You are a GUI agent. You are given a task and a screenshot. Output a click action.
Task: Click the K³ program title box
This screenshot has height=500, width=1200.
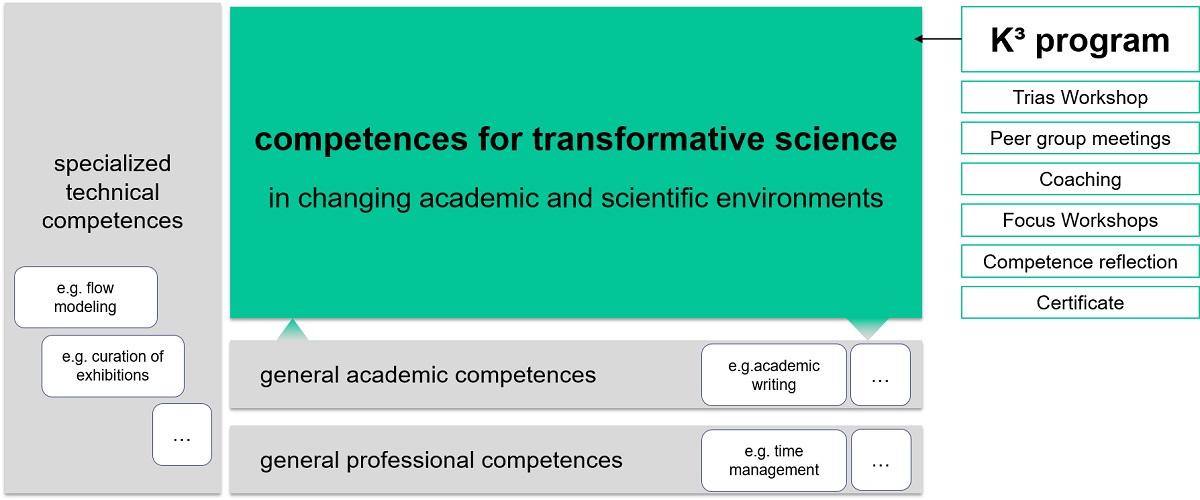coord(1080,40)
